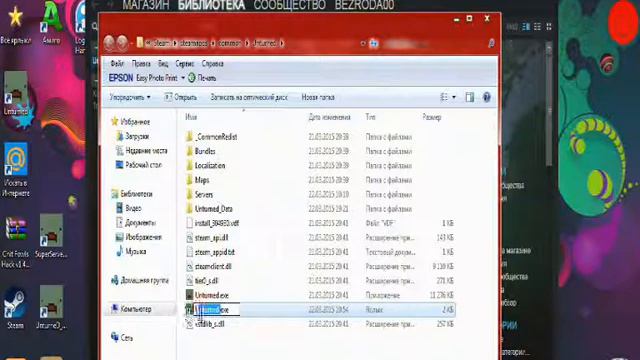
Task: Expand the Упорядочить dropdown menu
Action: [130, 98]
